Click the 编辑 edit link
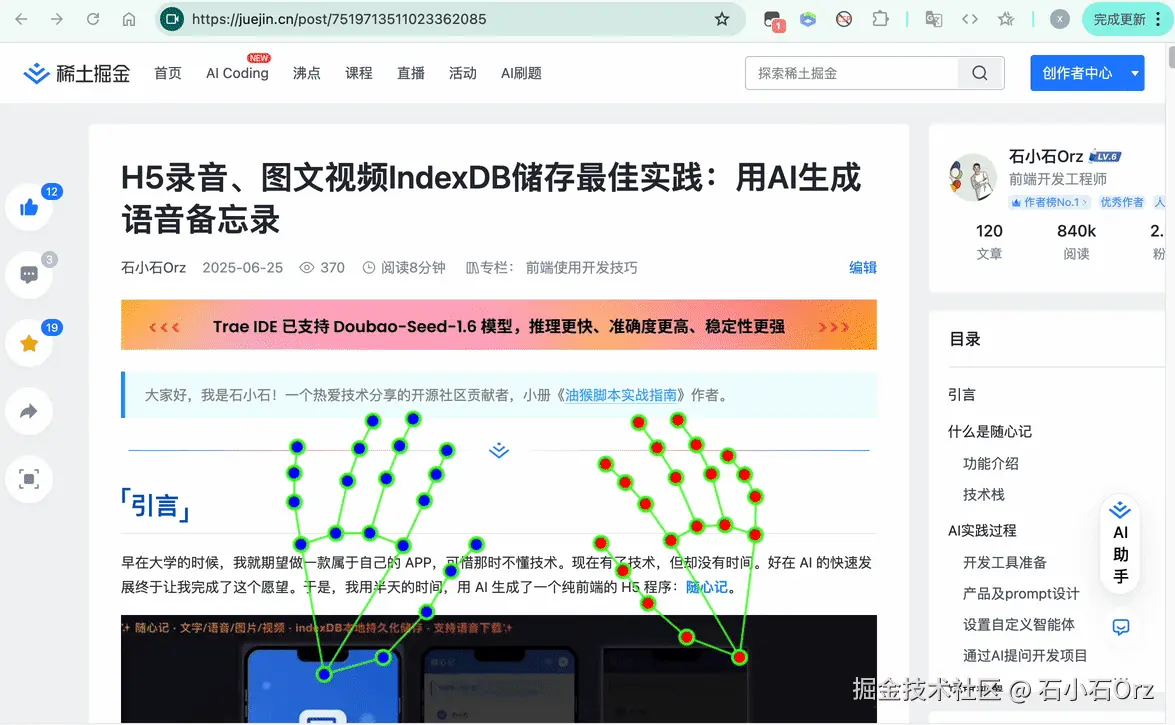Screen dimensions: 1175x725 (863, 268)
